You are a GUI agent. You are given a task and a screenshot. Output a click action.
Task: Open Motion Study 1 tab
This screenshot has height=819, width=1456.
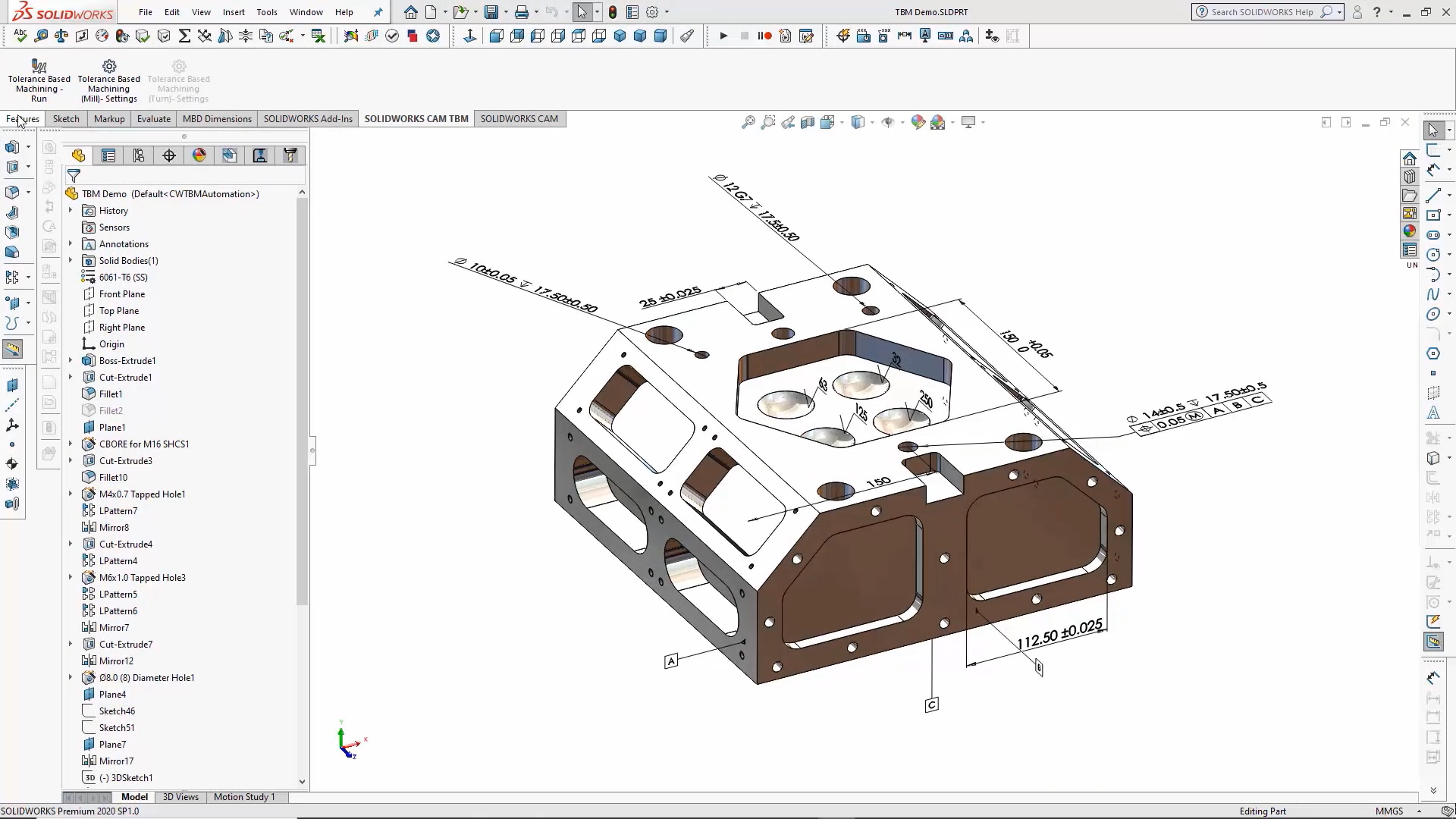pyautogui.click(x=244, y=797)
